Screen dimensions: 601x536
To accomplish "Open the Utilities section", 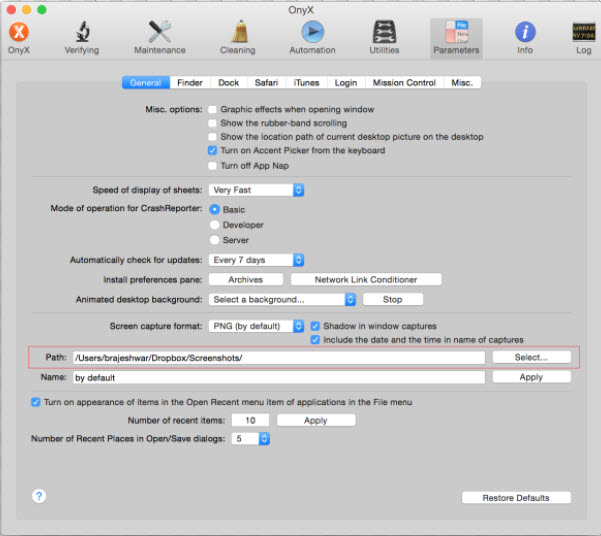I will click(x=384, y=38).
